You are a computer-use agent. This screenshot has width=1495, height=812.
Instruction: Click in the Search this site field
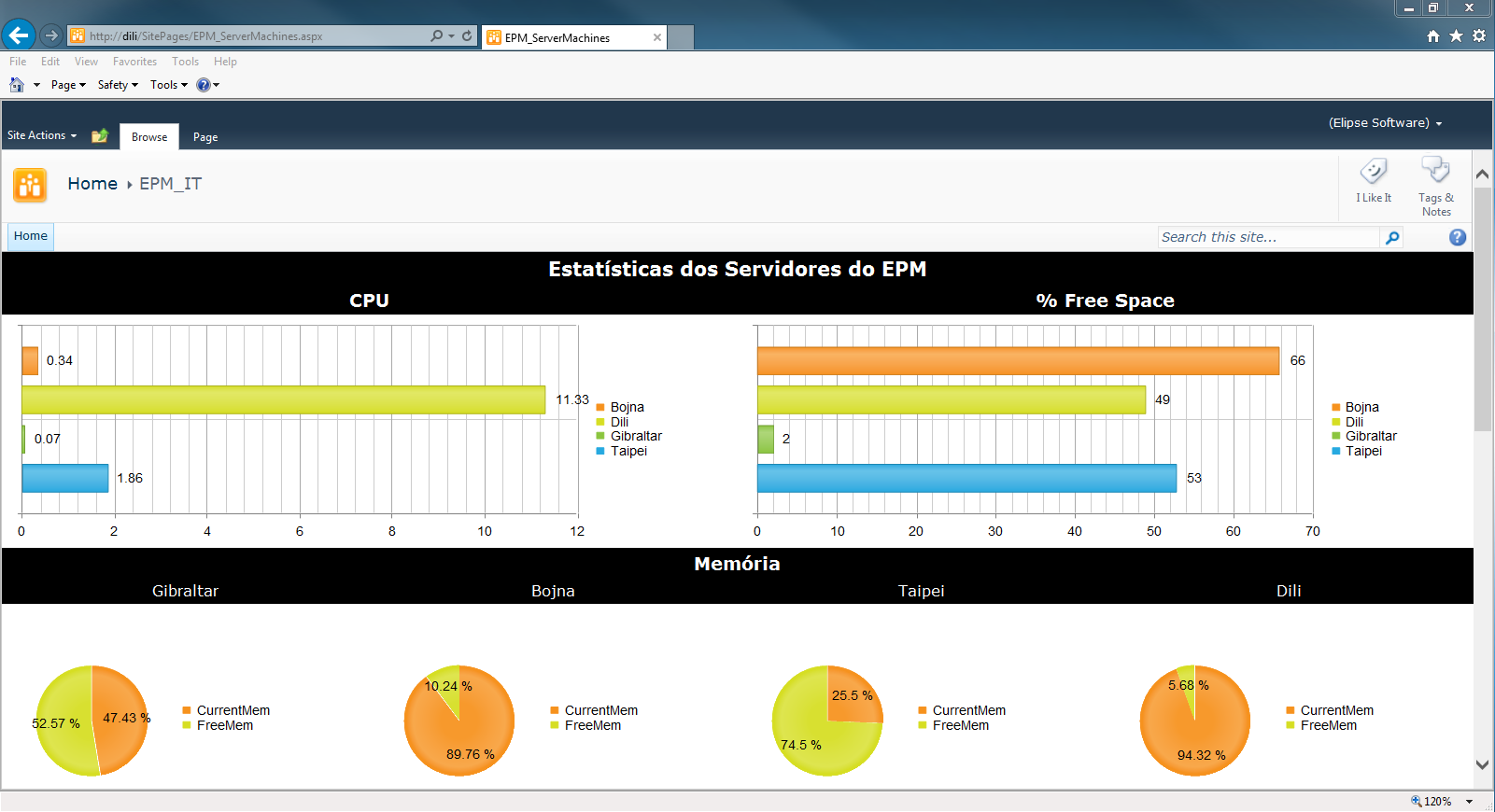[x=1269, y=237]
